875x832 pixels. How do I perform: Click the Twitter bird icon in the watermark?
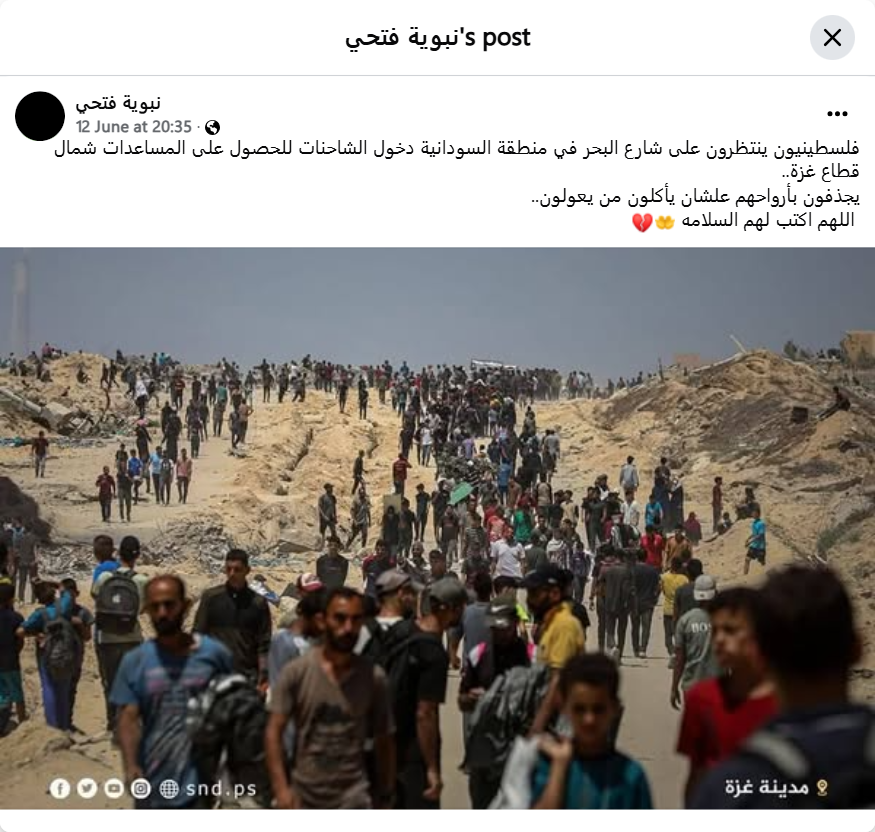pyautogui.click(x=86, y=788)
